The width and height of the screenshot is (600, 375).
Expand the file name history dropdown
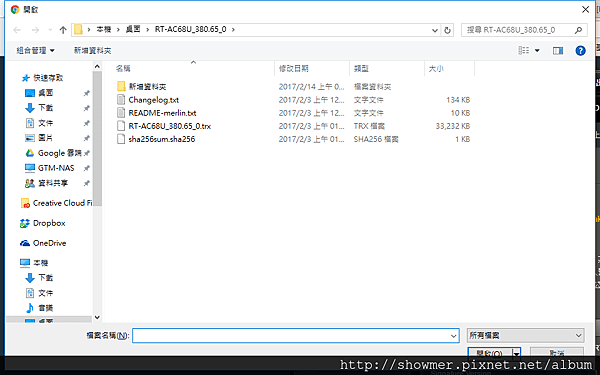[x=453, y=336]
